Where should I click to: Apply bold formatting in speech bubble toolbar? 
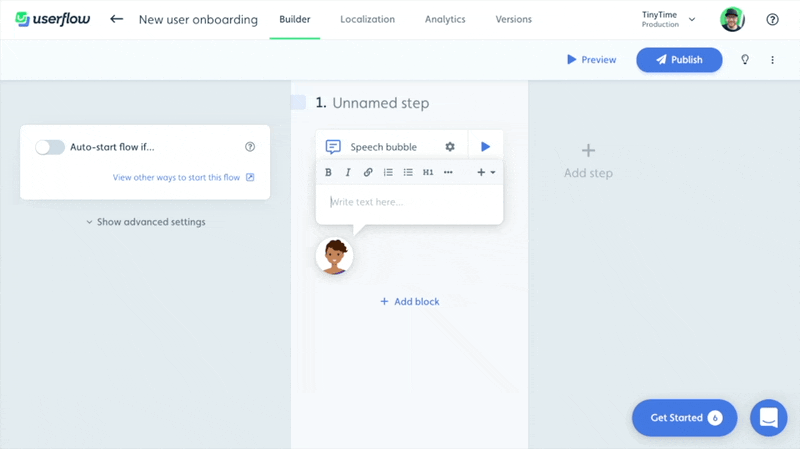pos(328,172)
